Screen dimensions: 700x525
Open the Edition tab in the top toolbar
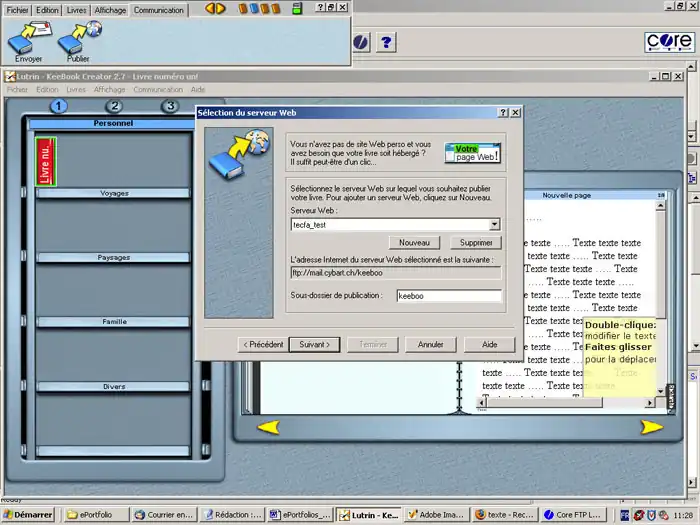pyautogui.click(x=47, y=10)
